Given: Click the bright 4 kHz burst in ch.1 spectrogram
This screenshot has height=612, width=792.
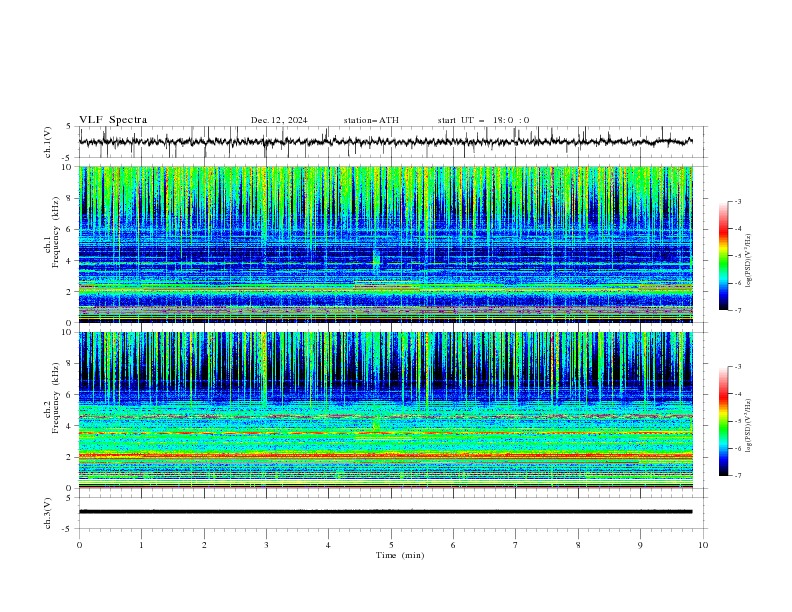Looking at the screenshot, I should [x=376, y=260].
